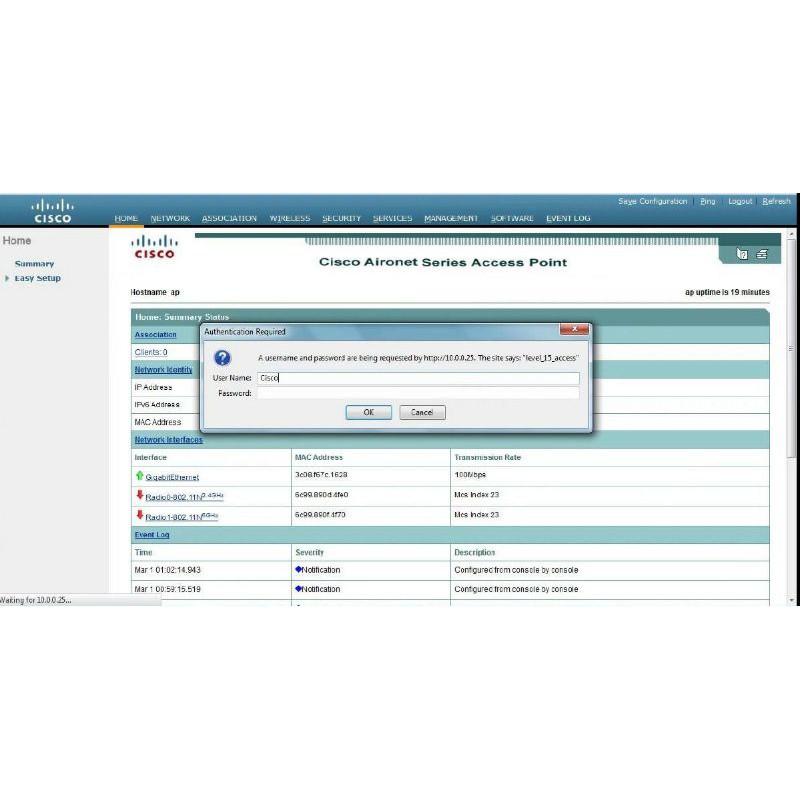800x800 pixels.
Task: Click the green up arrow beside GigabitEthernet
Action: pyautogui.click(x=139, y=476)
